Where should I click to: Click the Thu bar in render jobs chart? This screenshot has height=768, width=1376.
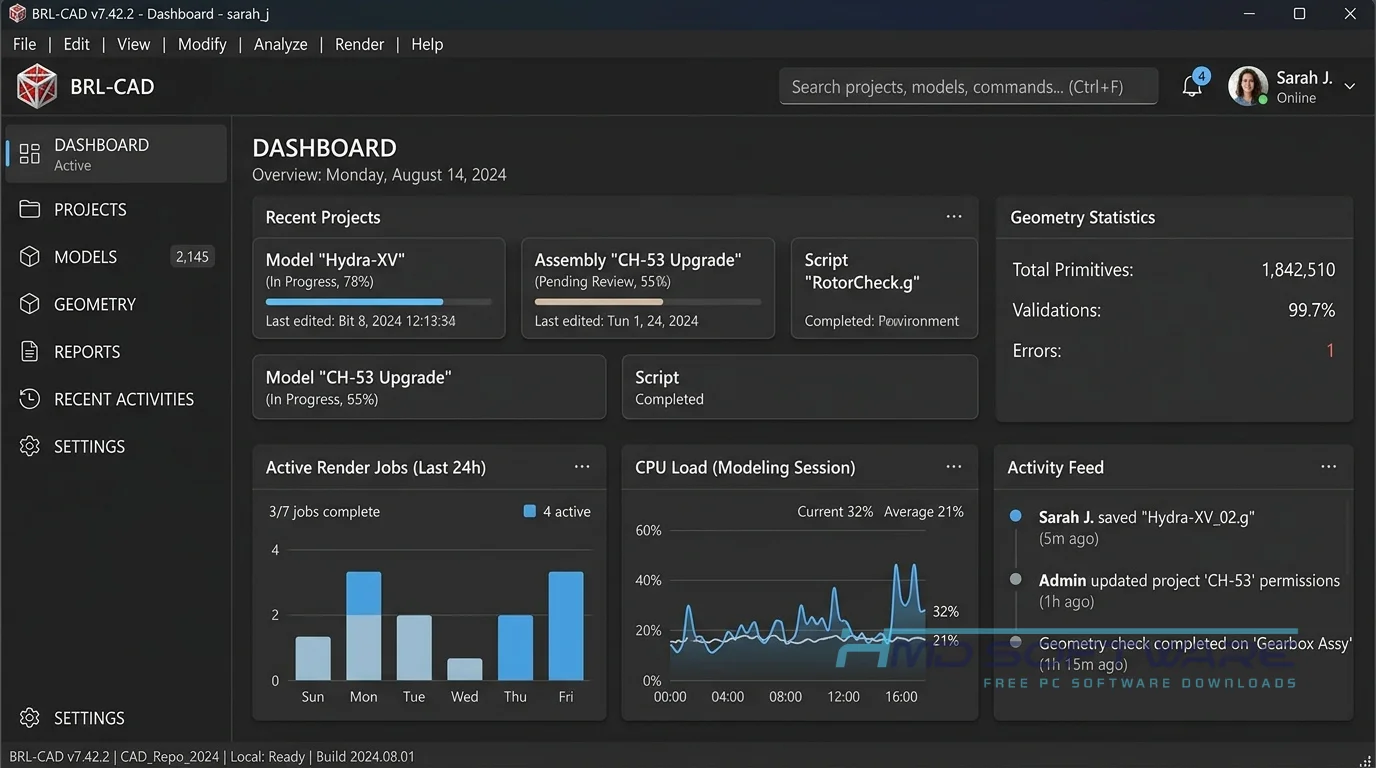click(x=515, y=648)
